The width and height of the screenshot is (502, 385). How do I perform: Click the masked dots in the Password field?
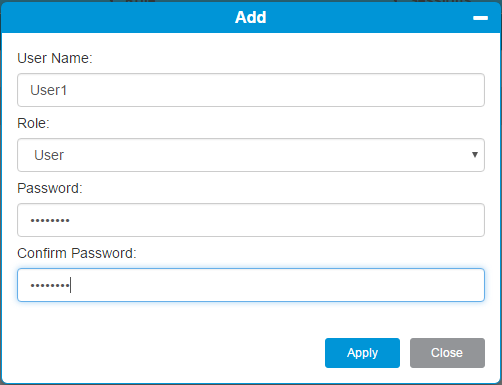[x=50, y=220]
